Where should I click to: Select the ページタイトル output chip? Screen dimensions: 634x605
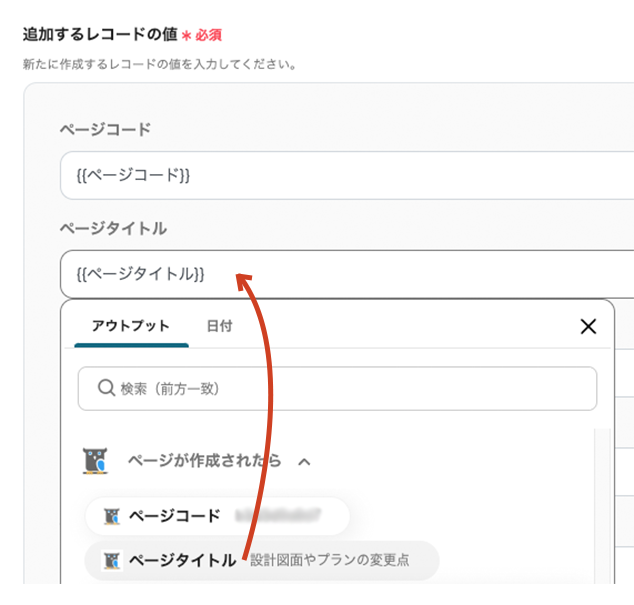point(180,560)
